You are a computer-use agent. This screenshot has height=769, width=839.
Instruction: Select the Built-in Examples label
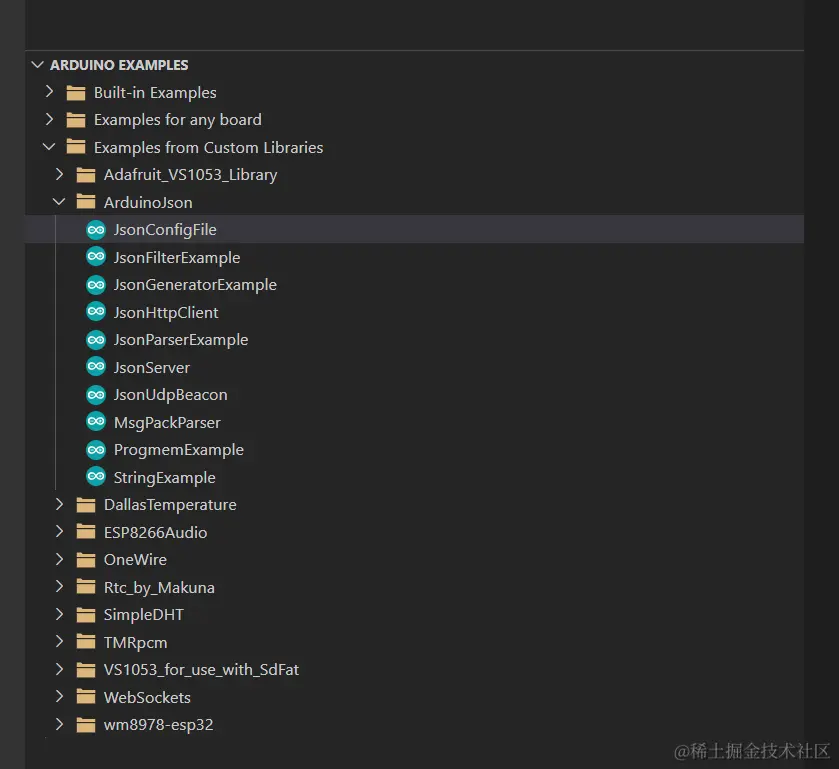(x=155, y=93)
